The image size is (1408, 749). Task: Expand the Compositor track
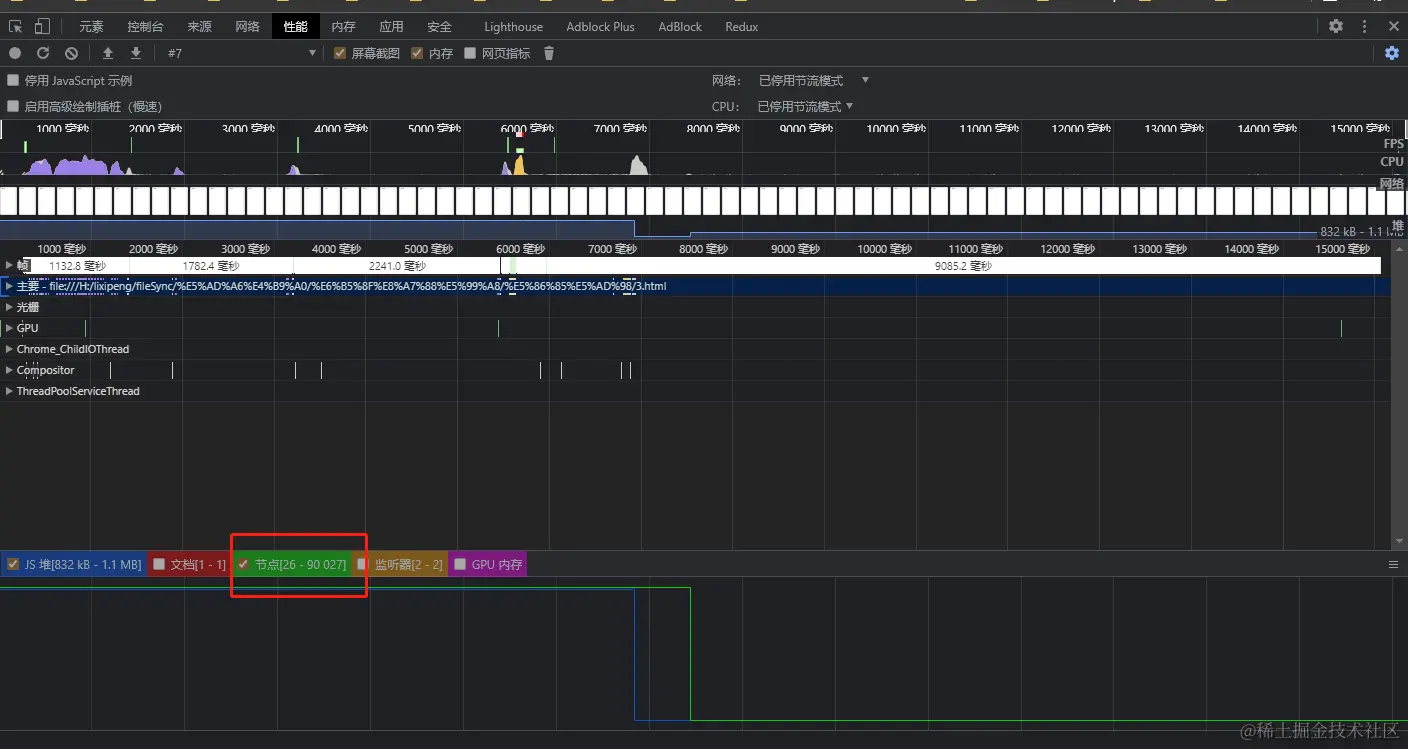click(10, 370)
